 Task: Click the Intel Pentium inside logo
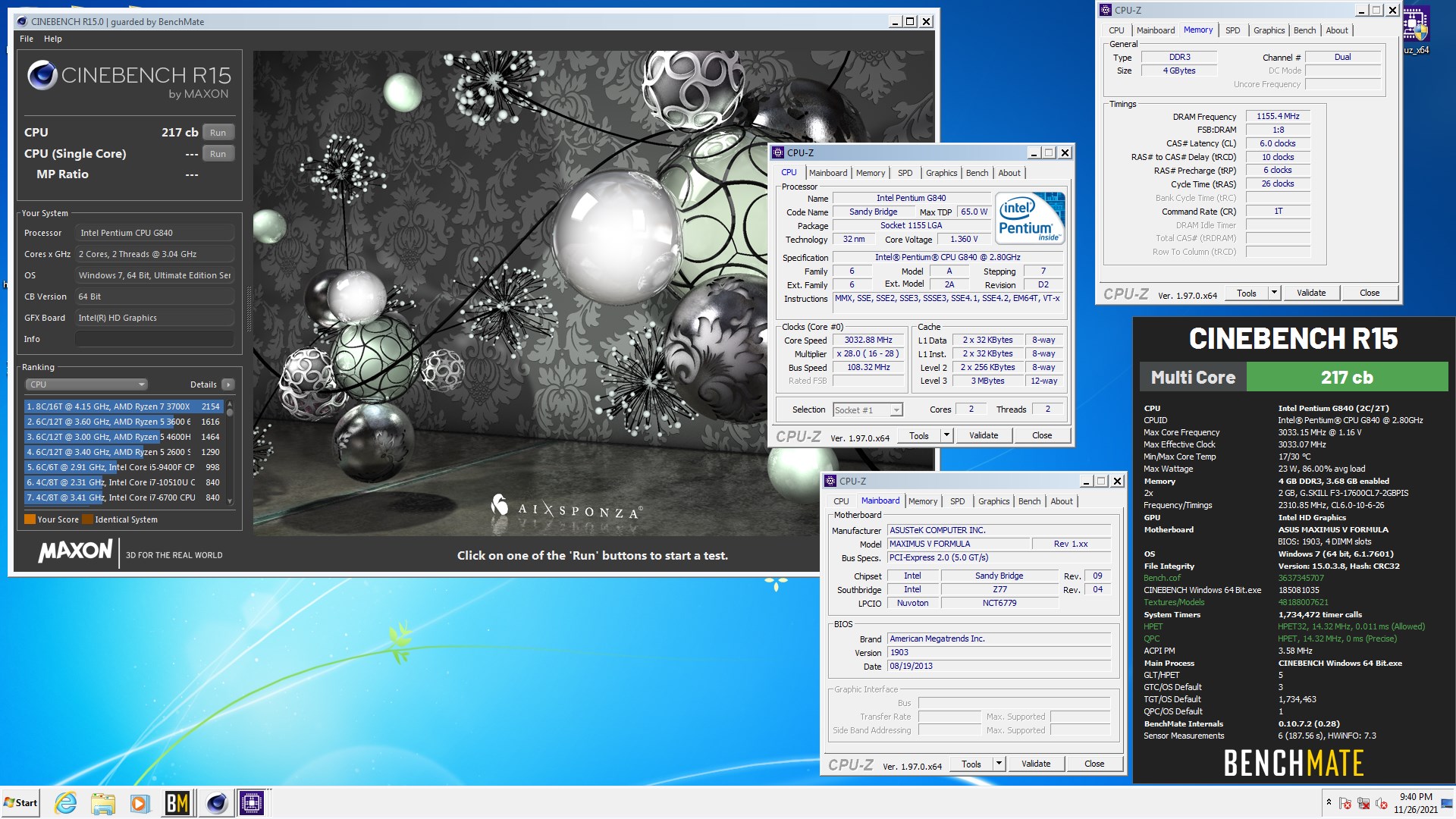point(1030,218)
